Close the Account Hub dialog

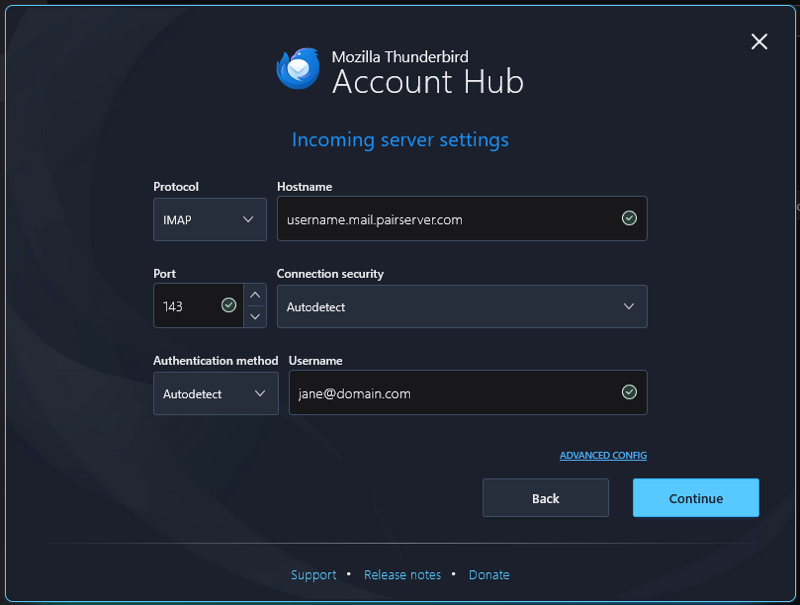[x=759, y=41]
